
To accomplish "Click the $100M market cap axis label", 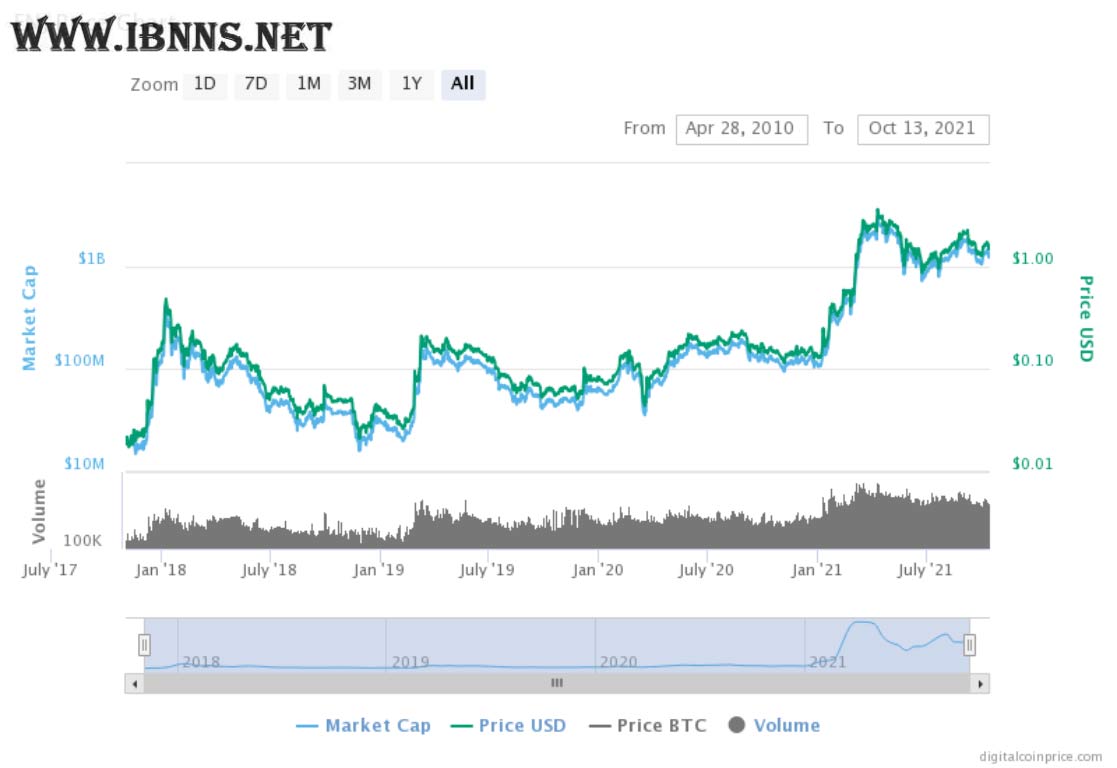I will pyautogui.click(x=80, y=360).
